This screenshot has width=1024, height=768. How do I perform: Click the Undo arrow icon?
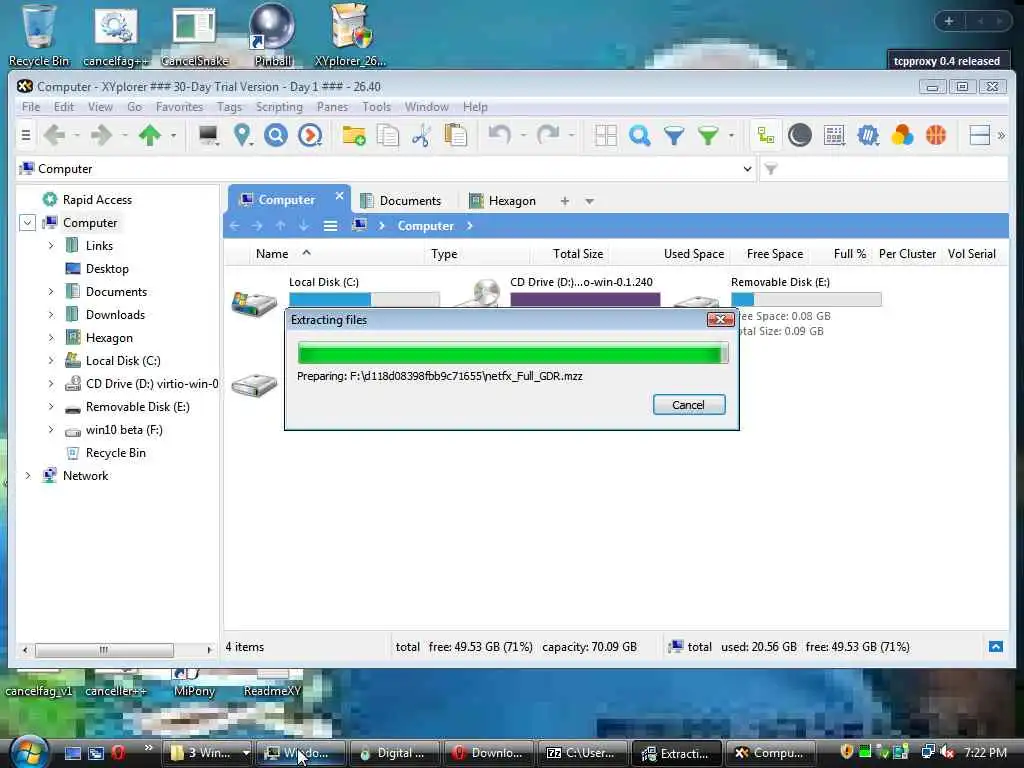(x=500, y=135)
